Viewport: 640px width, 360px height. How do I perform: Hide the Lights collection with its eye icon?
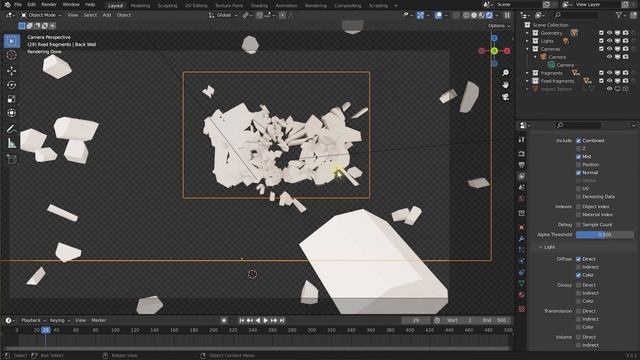click(x=609, y=41)
